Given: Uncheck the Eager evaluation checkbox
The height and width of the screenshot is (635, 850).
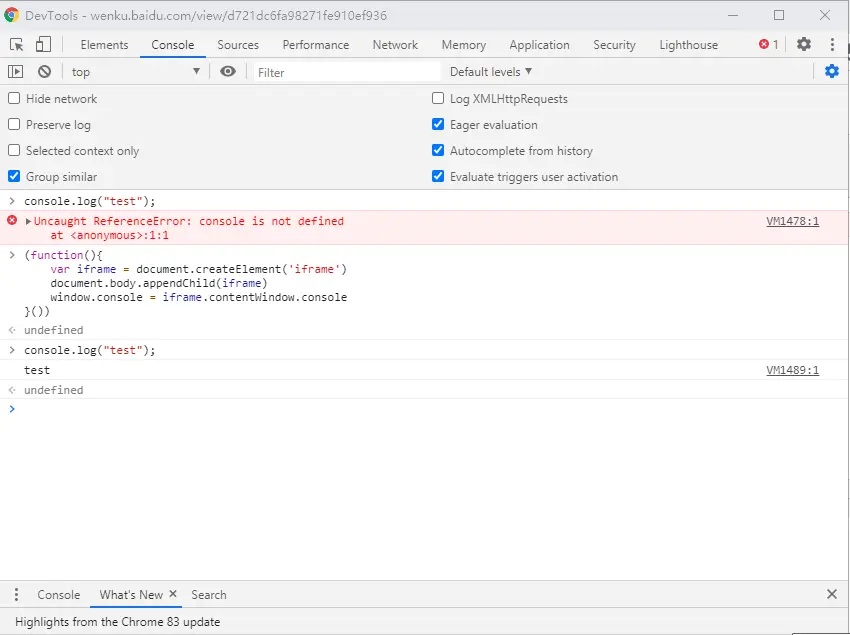Looking at the screenshot, I should [x=438, y=124].
